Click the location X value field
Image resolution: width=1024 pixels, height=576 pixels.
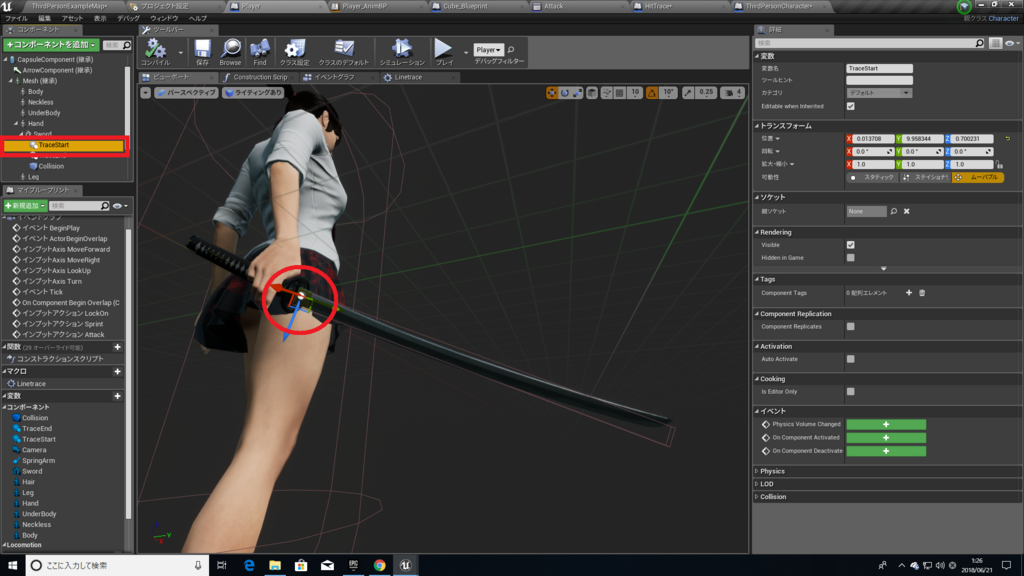pyautogui.click(x=874, y=138)
